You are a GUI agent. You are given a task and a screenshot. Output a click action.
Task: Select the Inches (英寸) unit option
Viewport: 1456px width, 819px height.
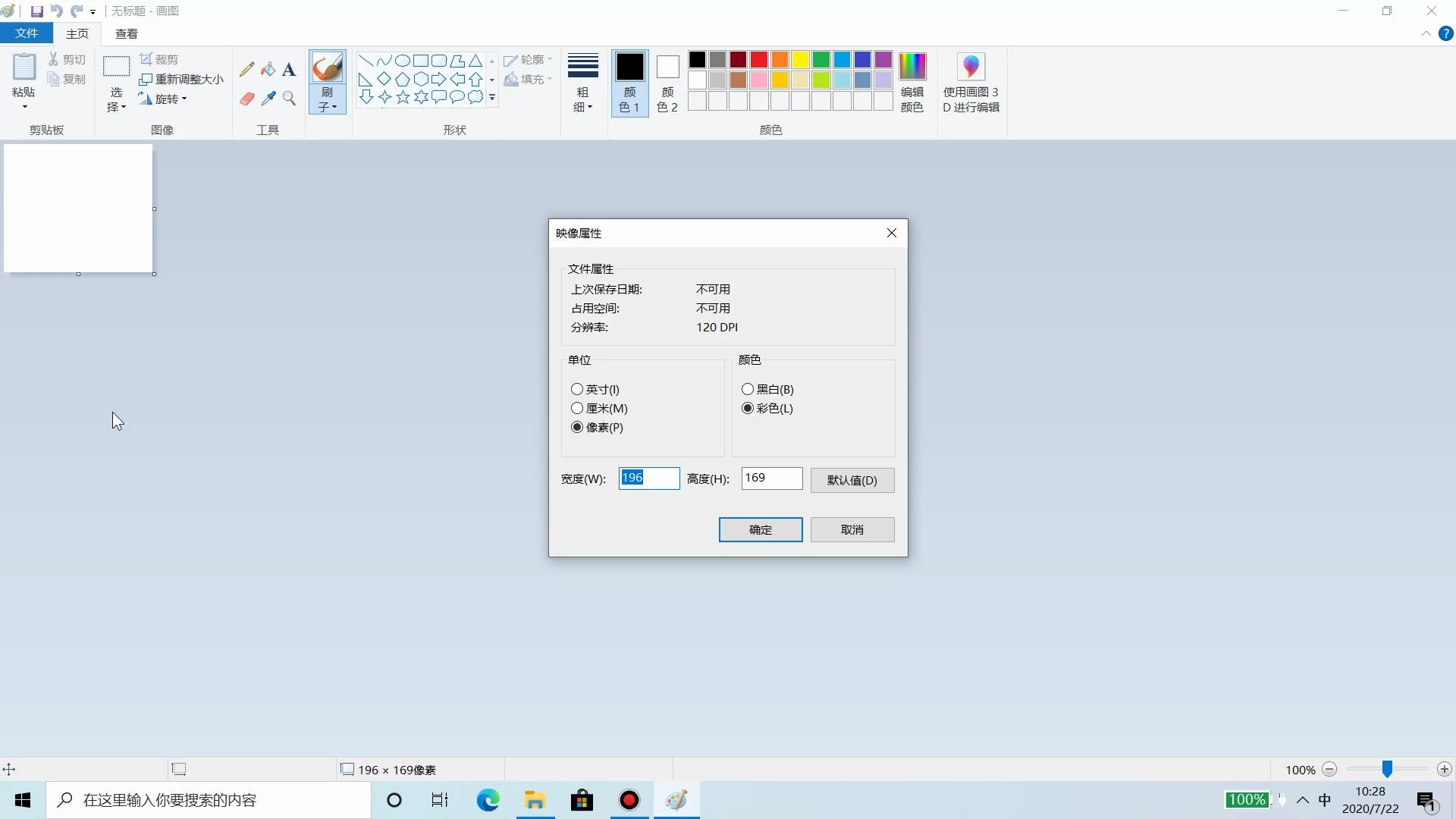pyautogui.click(x=577, y=389)
